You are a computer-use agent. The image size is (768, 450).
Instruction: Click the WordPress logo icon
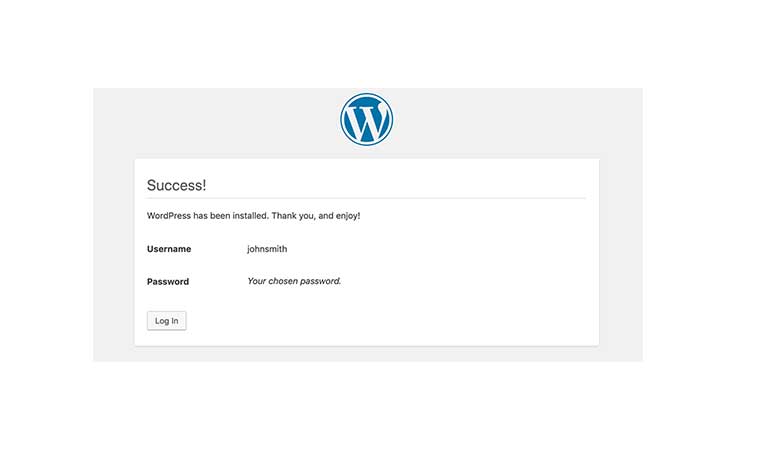tap(366, 119)
